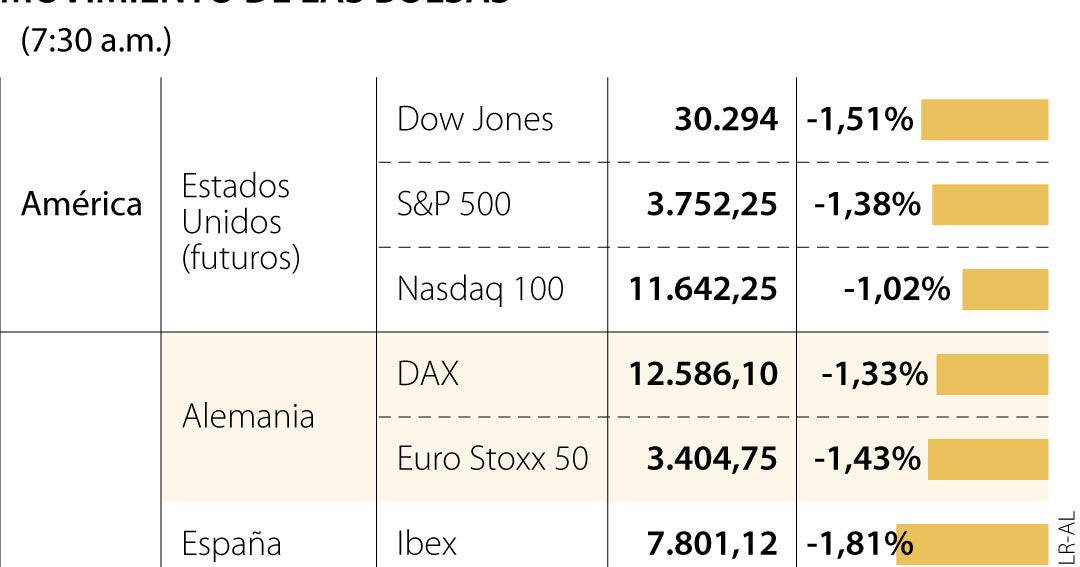Click the -1,51% Dow Jones change
The height and width of the screenshot is (567, 1080).
pos(860,119)
